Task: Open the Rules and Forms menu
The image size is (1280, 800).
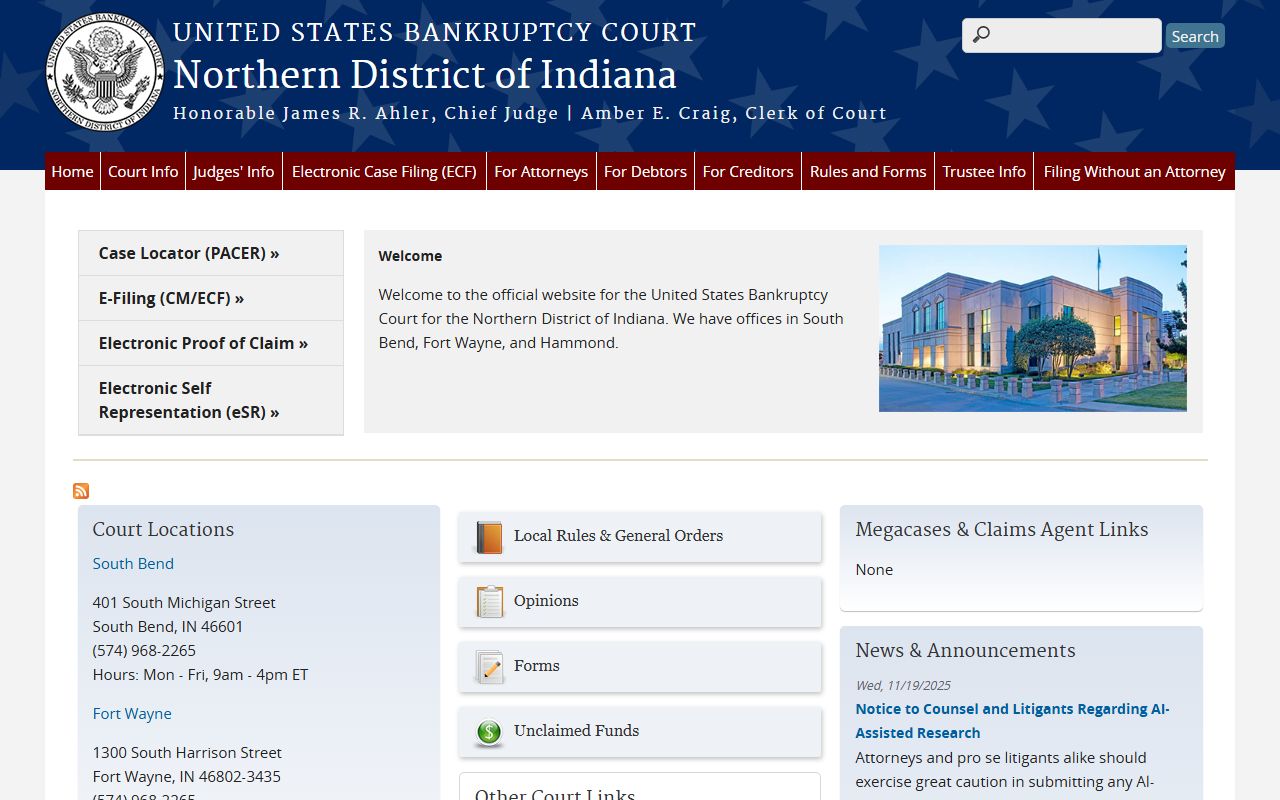Action: (868, 171)
